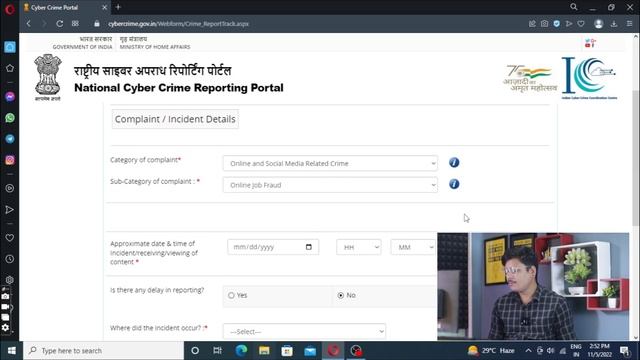
Task: Open Microsoft Store from taskbar
Action: click(287, 351)
